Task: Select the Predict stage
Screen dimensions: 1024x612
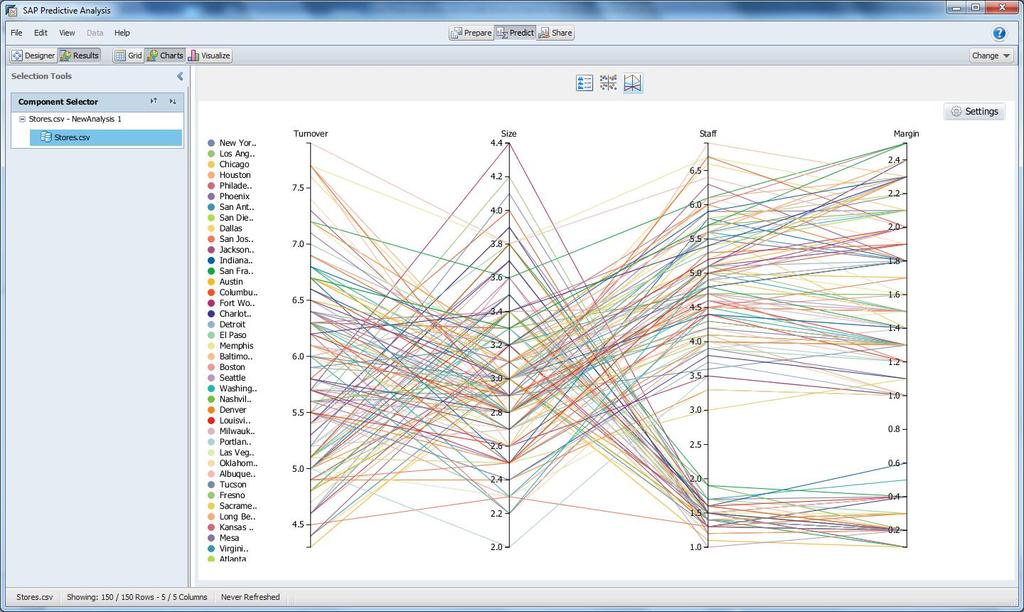Action: (515, 33)
